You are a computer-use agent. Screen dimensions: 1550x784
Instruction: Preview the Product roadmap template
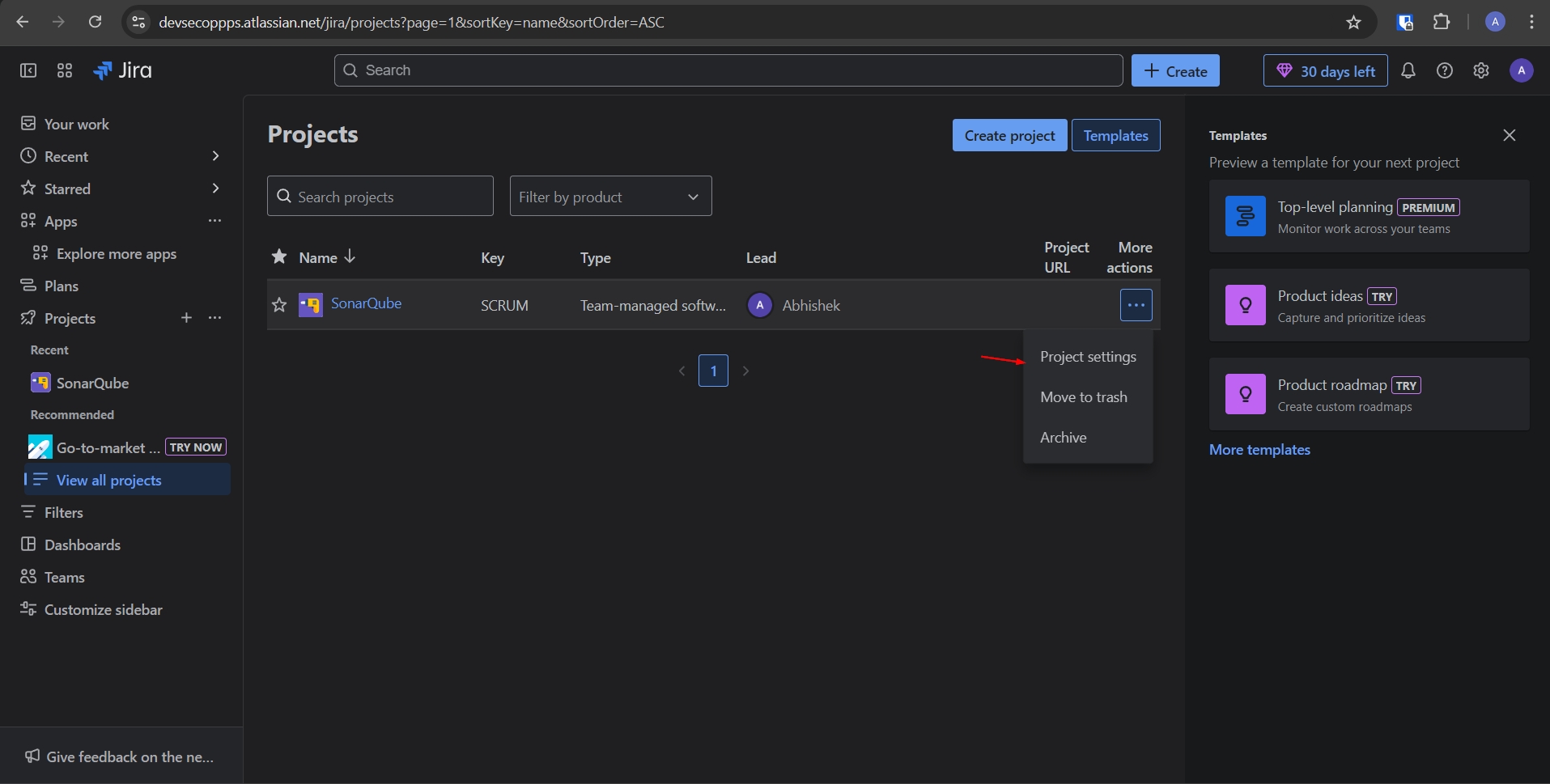coord(1369,394)
